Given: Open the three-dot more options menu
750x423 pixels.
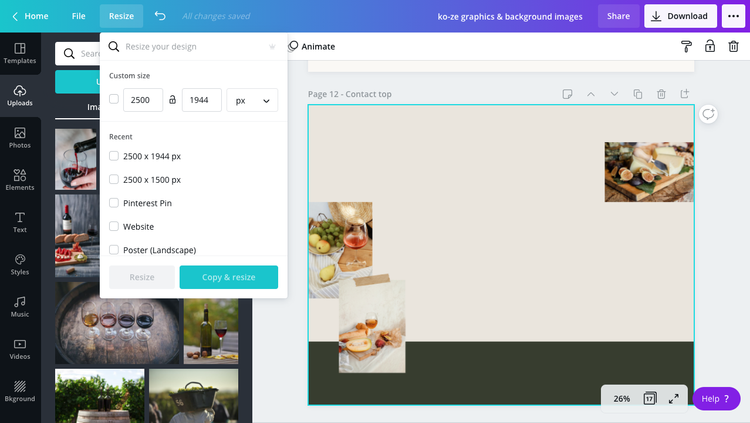Looking at the screenshot, I should click(733, 16).
